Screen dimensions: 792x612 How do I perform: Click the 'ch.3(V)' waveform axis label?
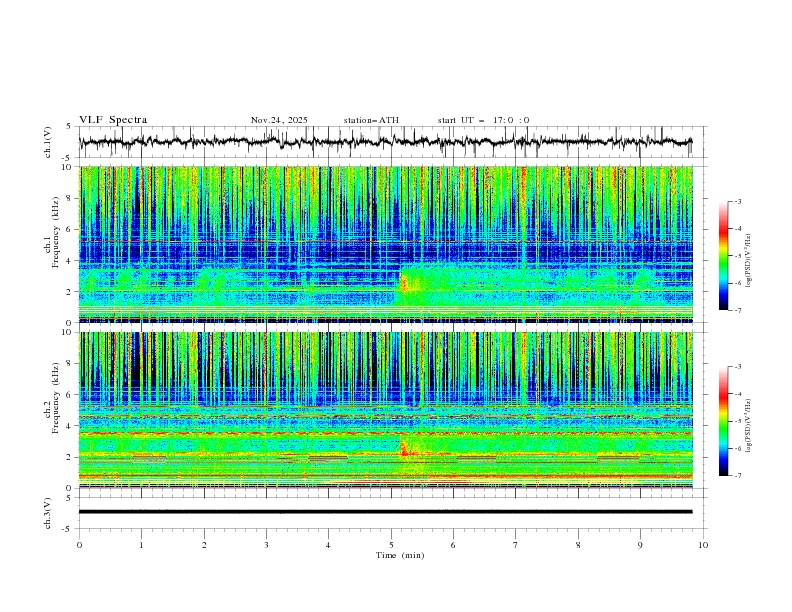47,513
